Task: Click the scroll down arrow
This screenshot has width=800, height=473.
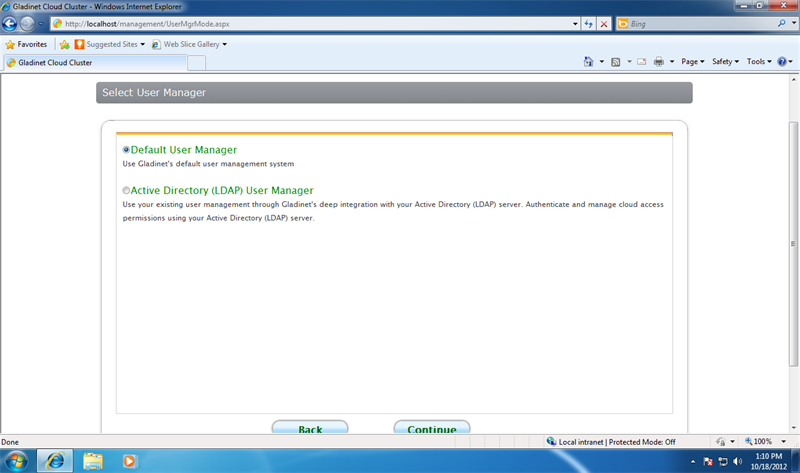Action: pyautogui.click(x=793, y=428)
